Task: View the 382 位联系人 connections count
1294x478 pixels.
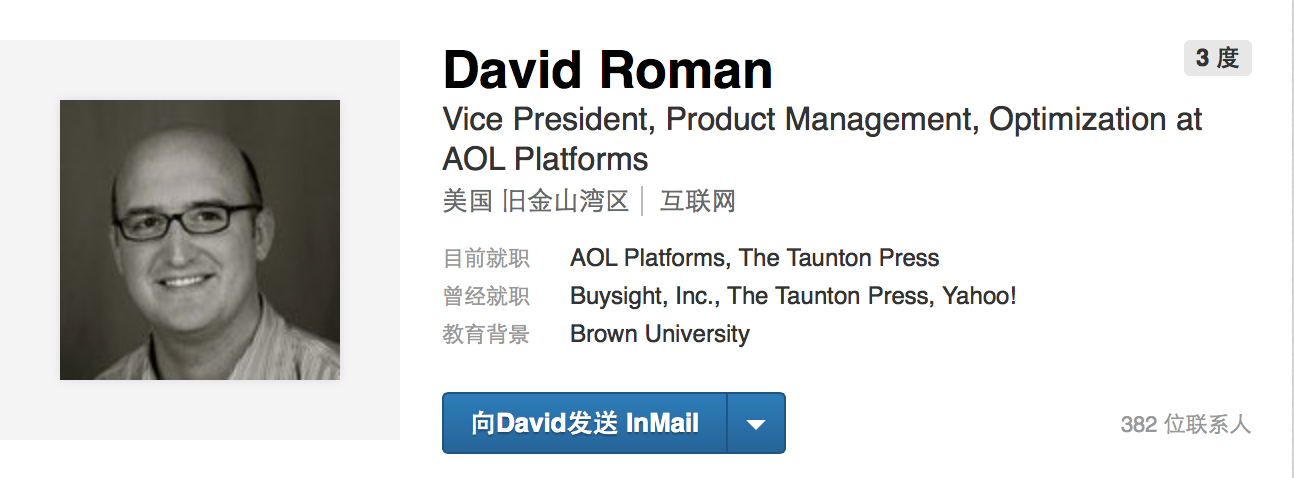Action: (x=1185, y=424)
